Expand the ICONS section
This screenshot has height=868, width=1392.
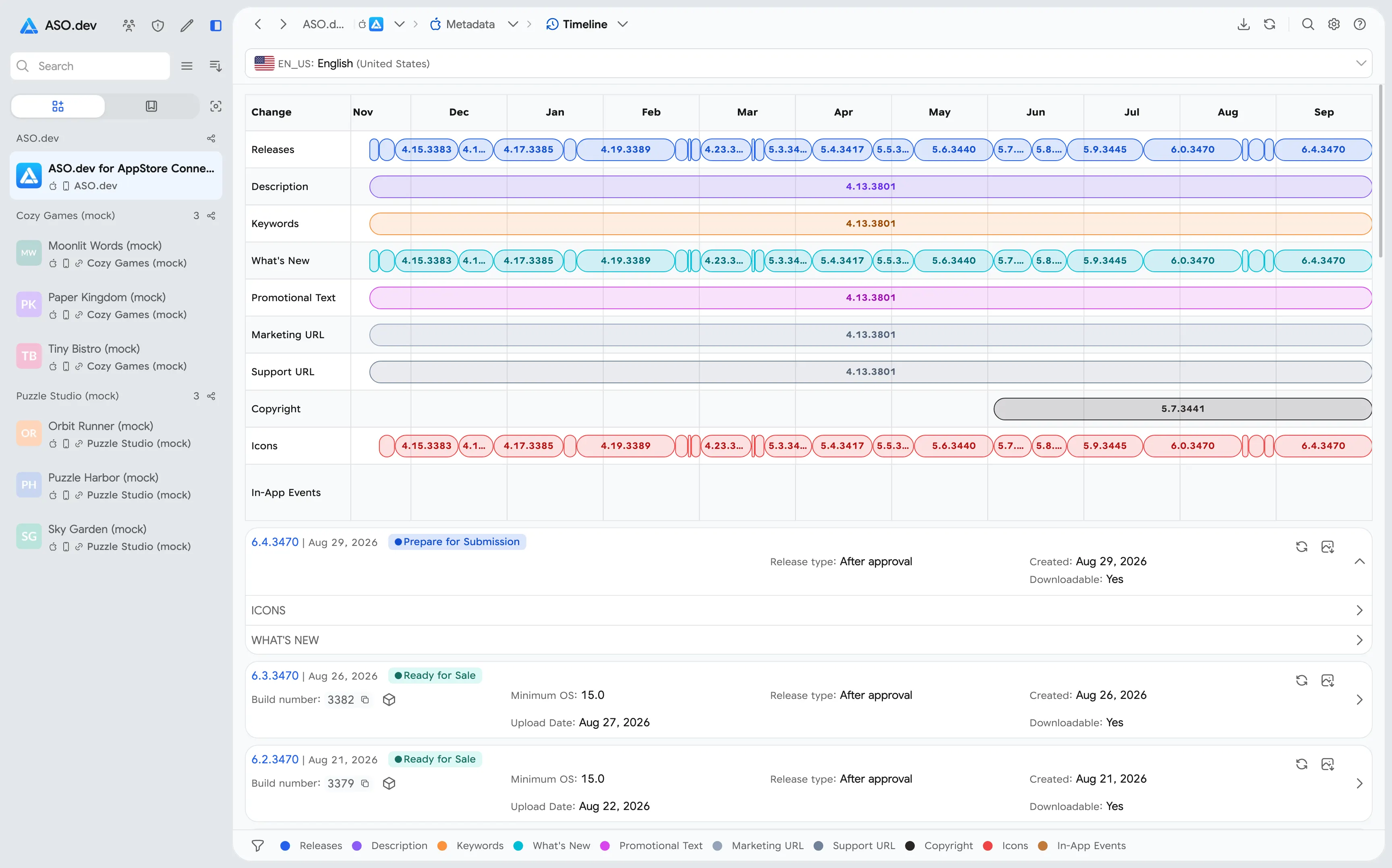[x=808, y=610]
